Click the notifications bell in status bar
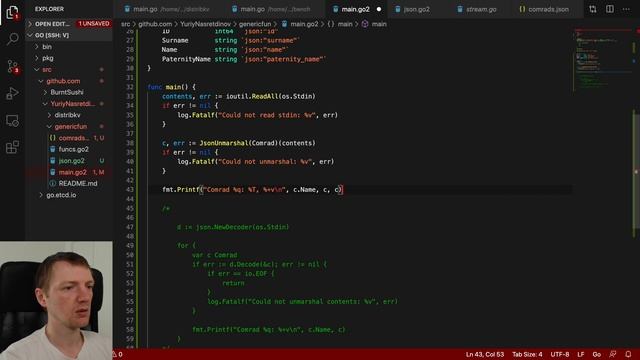 click(x=628, y=354)
